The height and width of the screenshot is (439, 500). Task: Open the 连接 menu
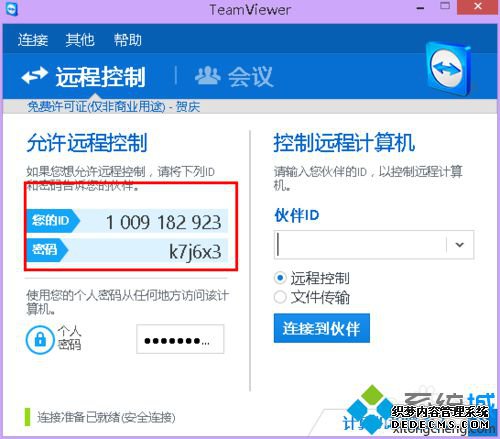33,40
